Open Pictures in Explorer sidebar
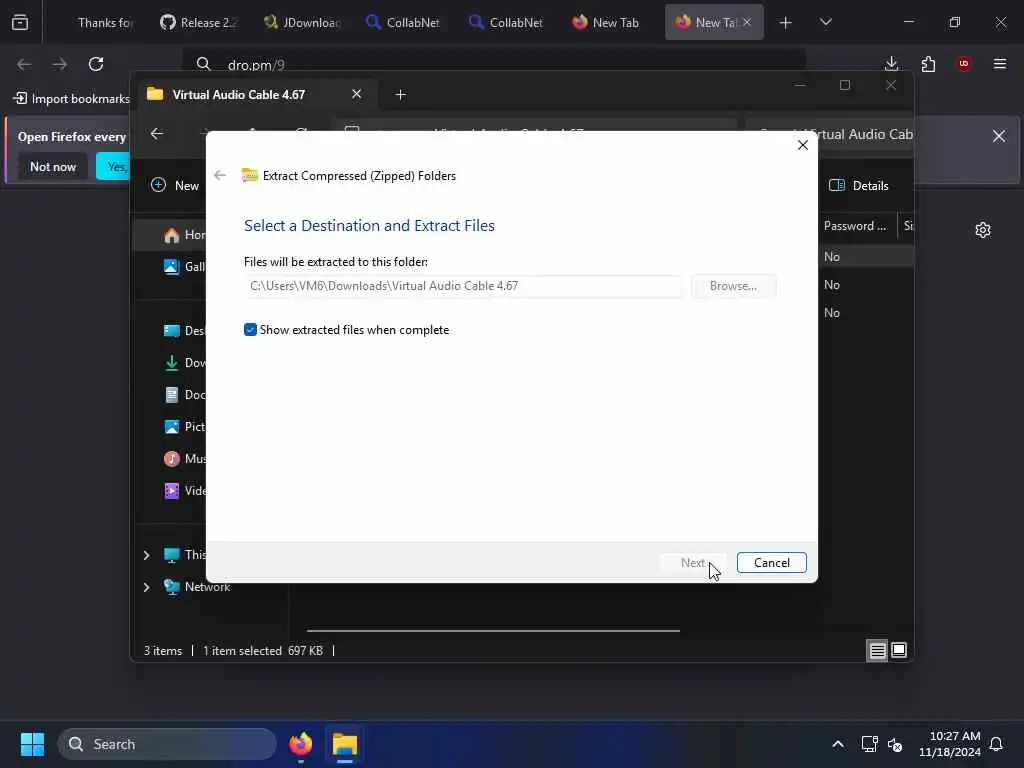 point(185,426)
